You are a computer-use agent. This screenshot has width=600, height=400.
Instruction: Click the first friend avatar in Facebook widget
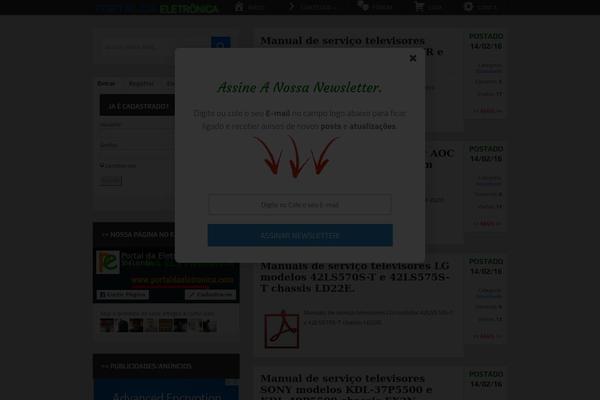(x=107, y=325)
